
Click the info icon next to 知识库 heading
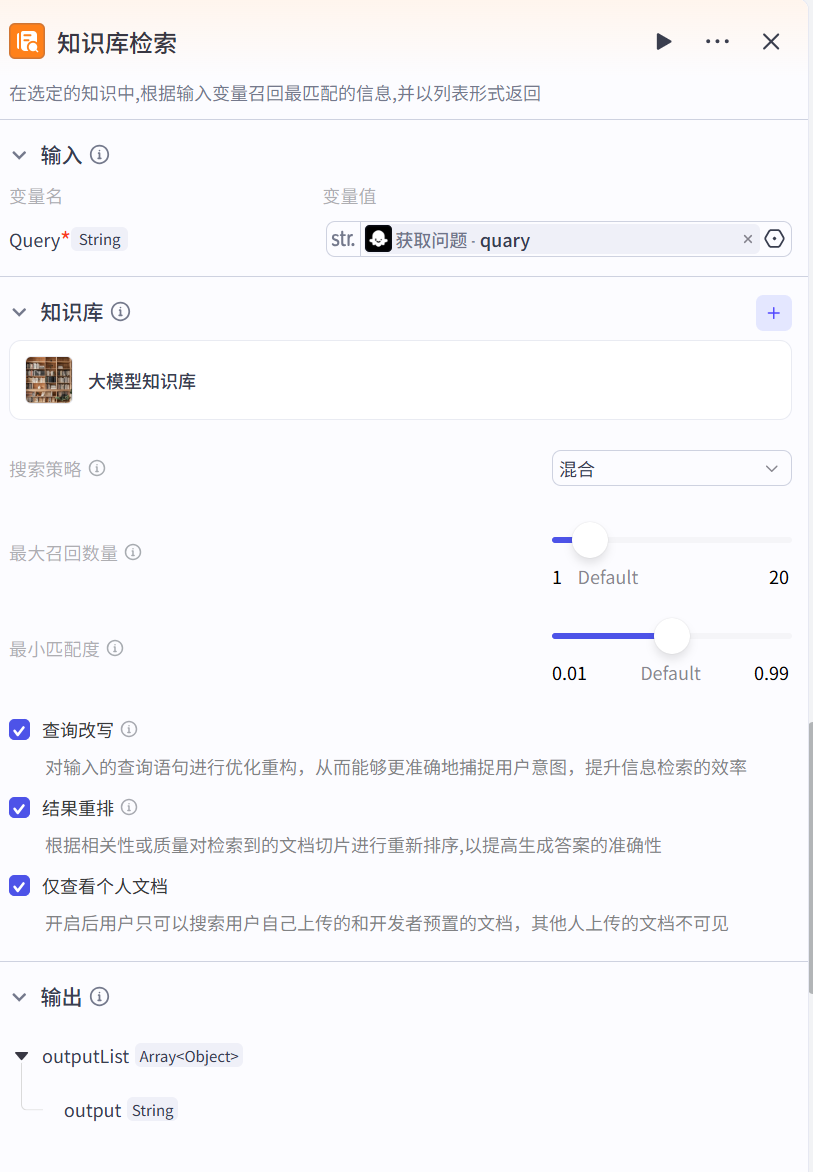click(120, 312)
